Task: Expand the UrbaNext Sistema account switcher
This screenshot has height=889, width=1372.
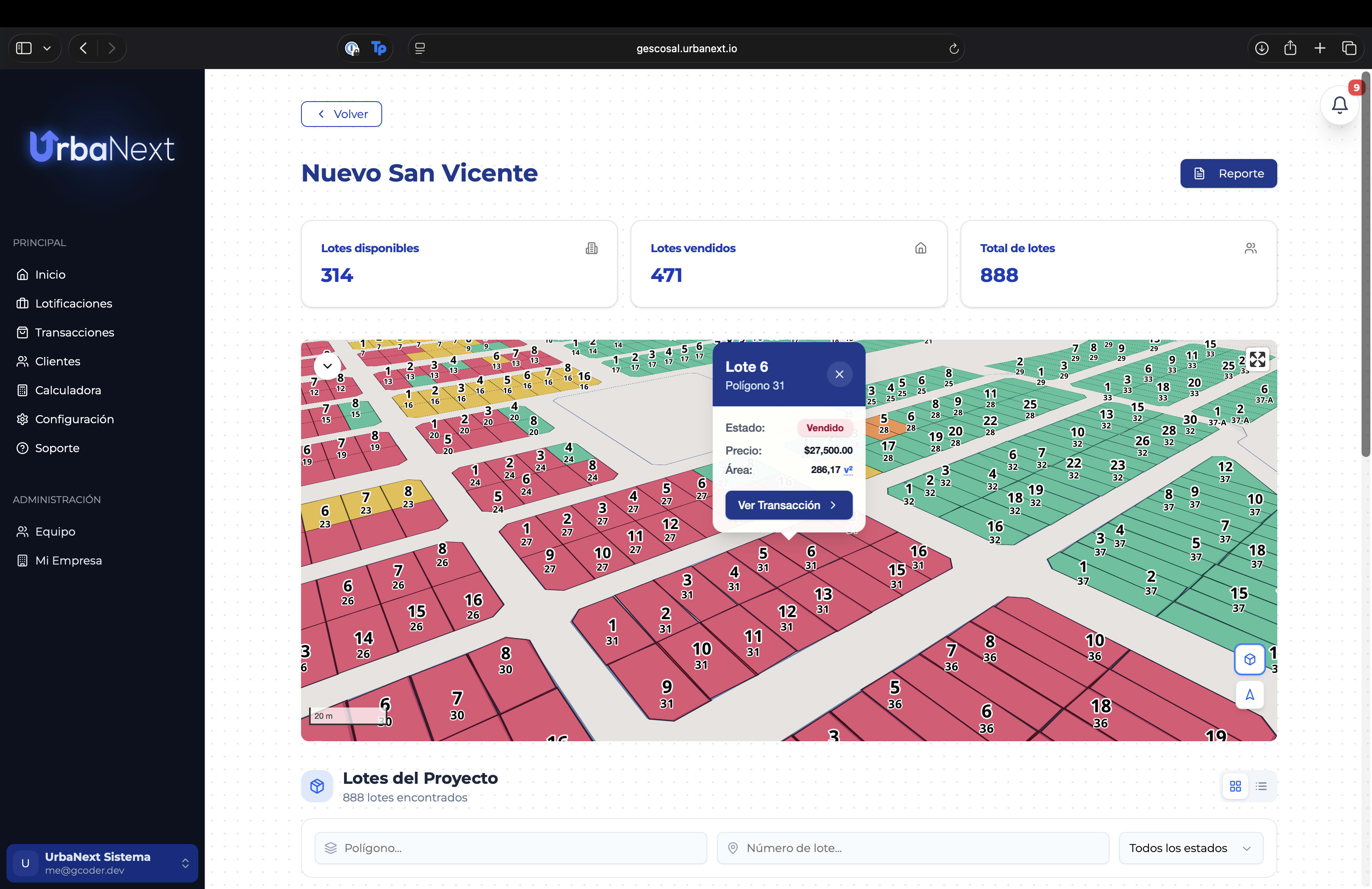Action: tap(102, 863)
